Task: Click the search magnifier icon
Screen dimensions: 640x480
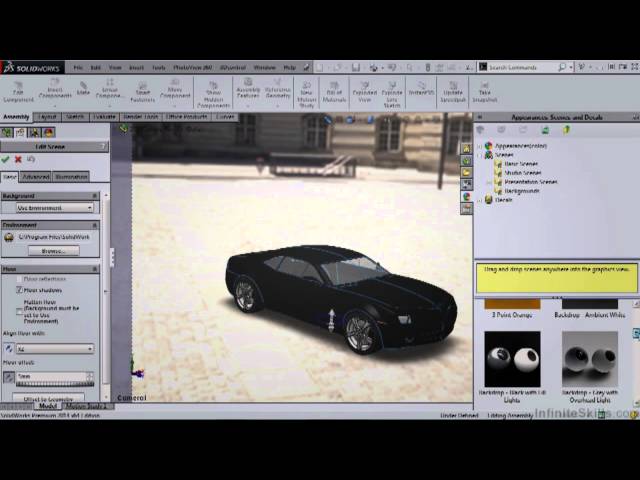Action: 562,67
